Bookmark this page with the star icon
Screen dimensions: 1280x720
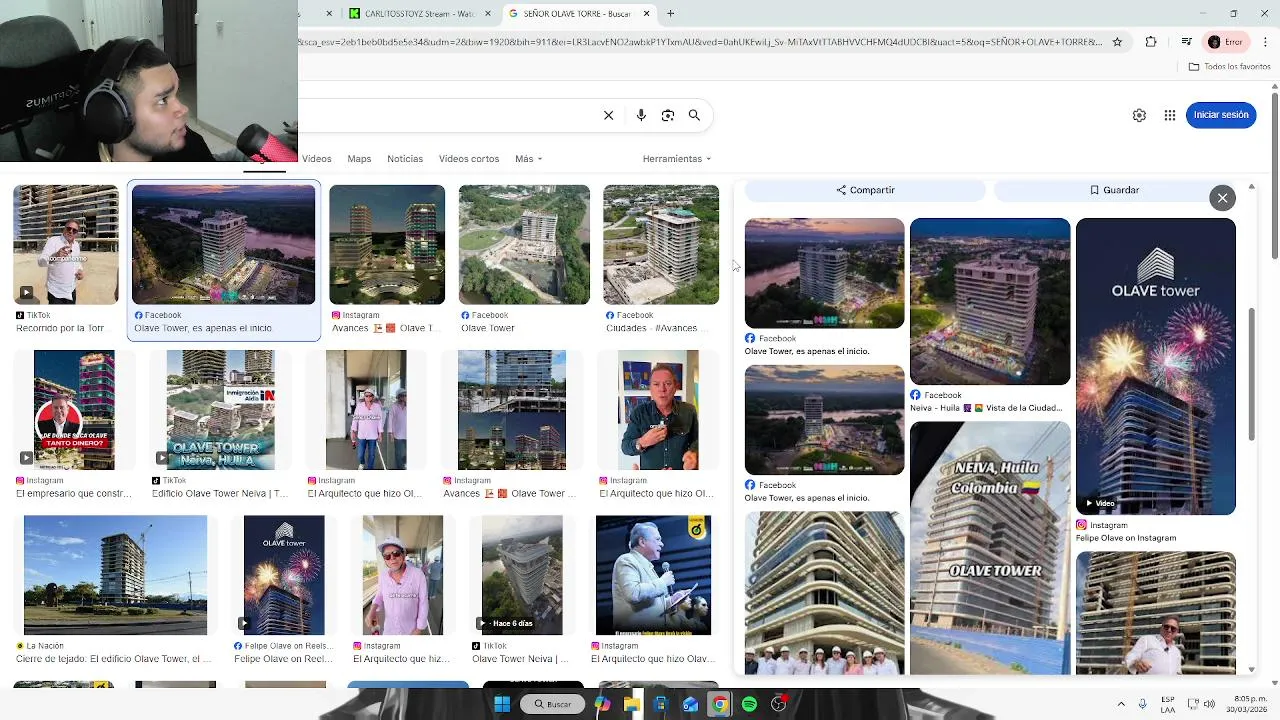[x=1117, y=42]
